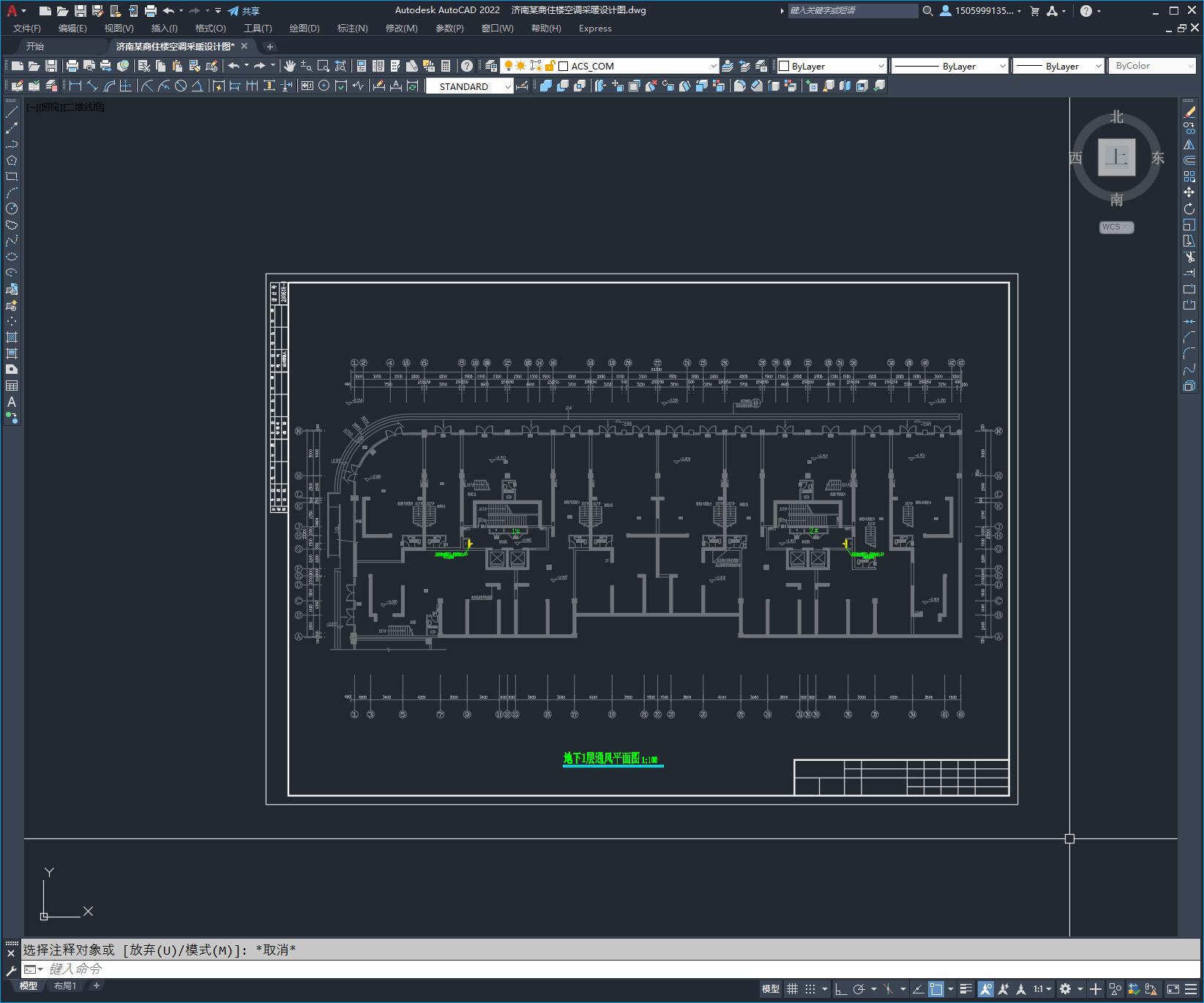Screen dimensions: 1204x1003
Task: Click the Zoom Window icon
Action: click(324, 66)
